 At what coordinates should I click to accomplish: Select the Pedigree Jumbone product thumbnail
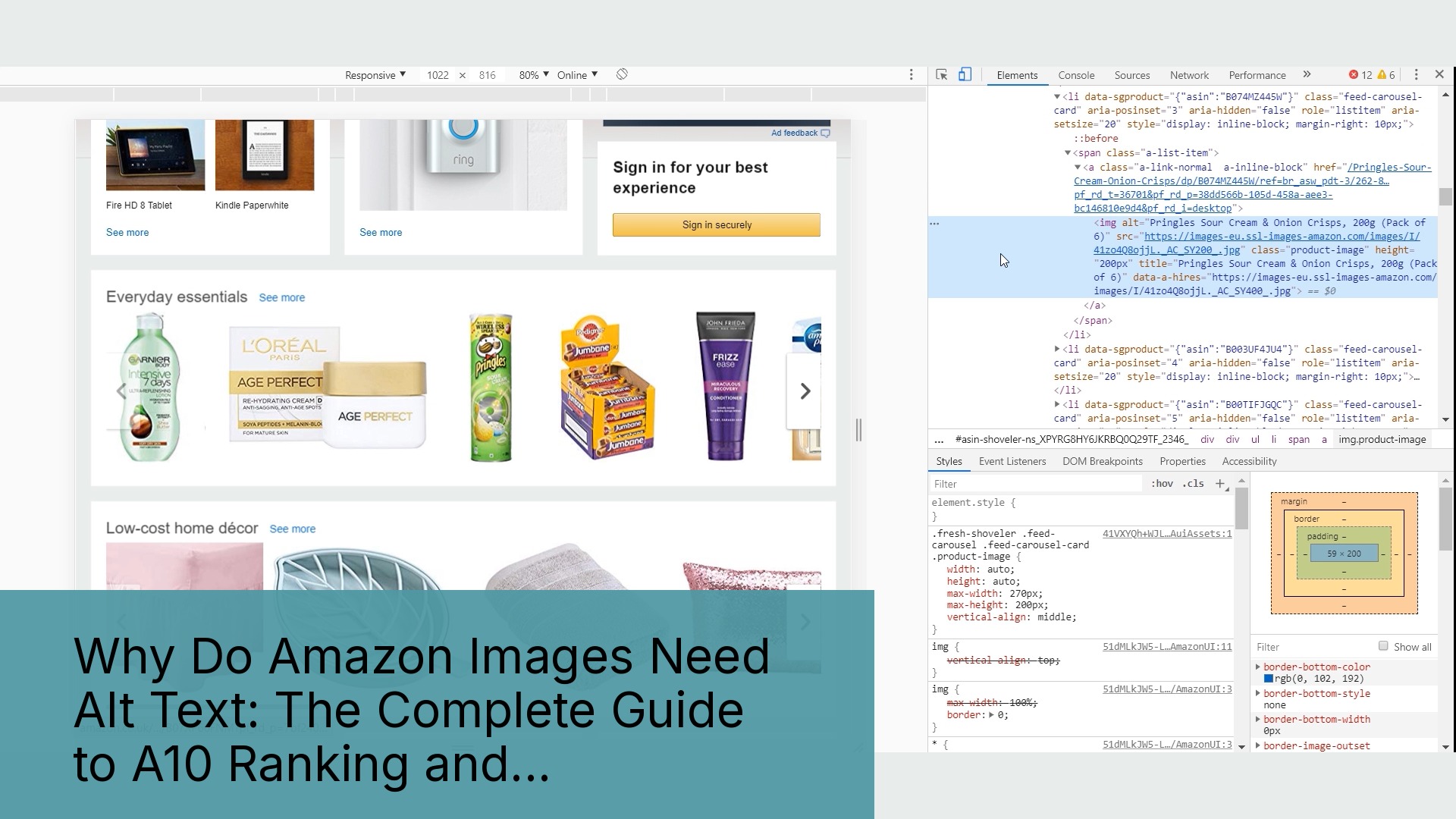pos(607,388)
